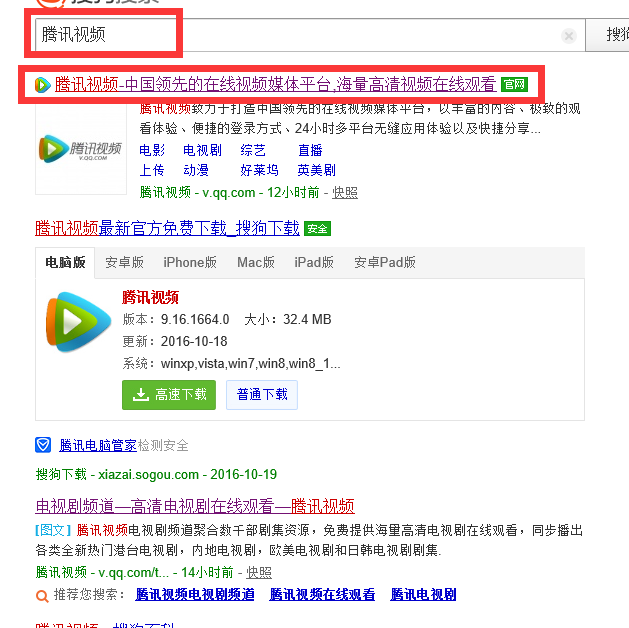Open the 腾讯电脑管家 link
The width and height of the screenshot is (629, 628).
click(x=98, y=446)
